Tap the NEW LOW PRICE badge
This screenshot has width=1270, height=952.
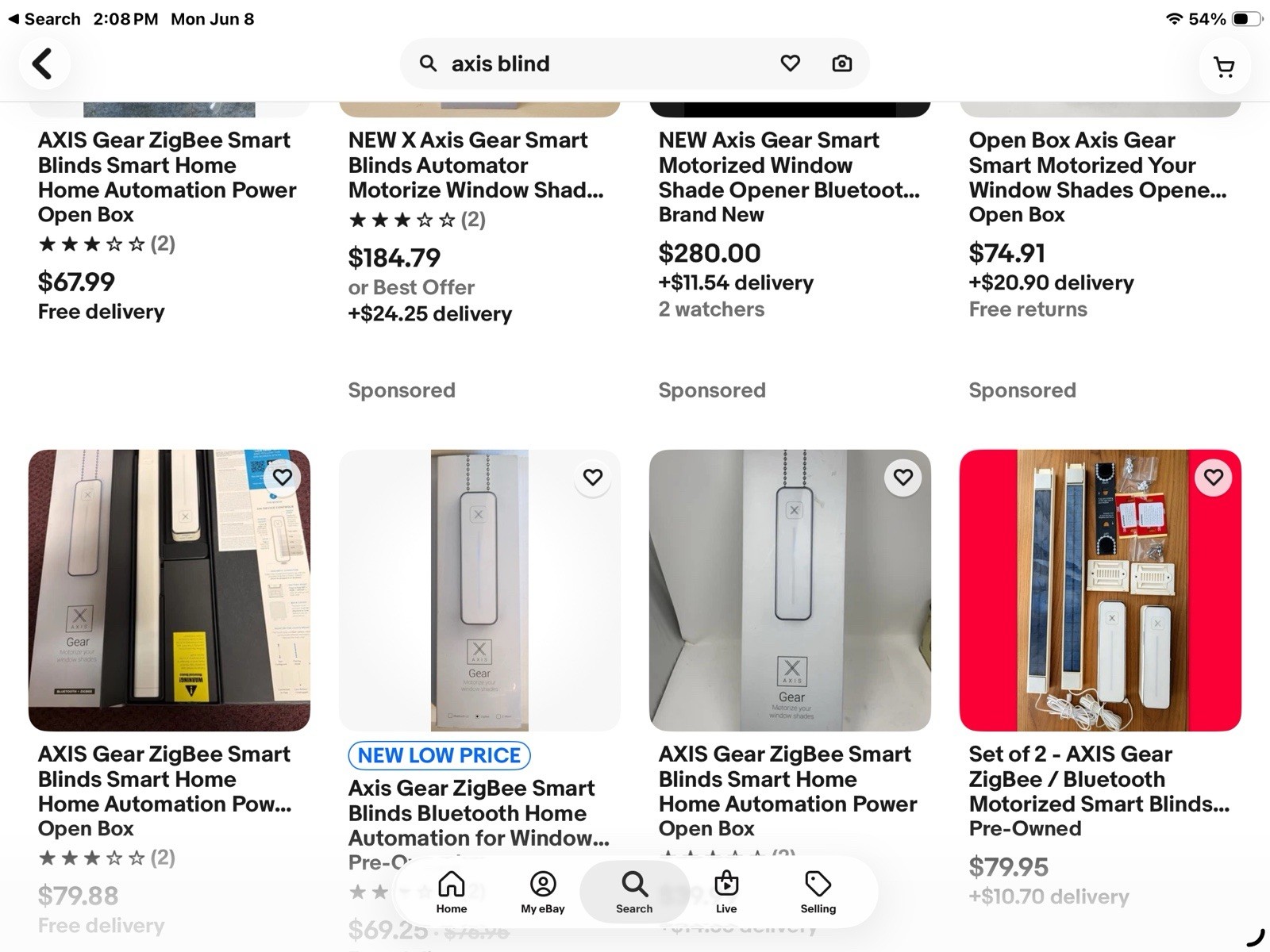click(439, 755)
